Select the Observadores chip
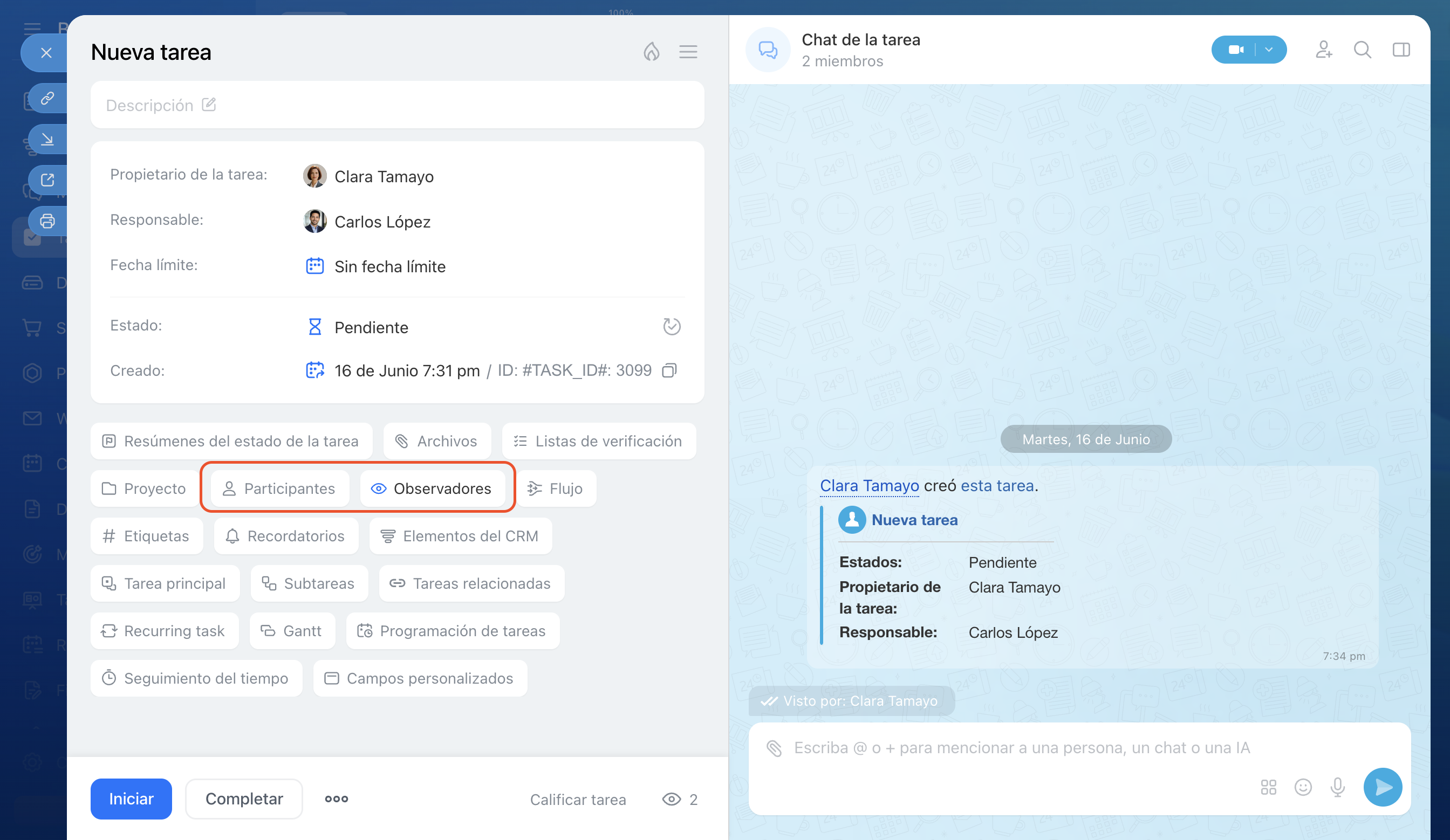 click(433, 488)
